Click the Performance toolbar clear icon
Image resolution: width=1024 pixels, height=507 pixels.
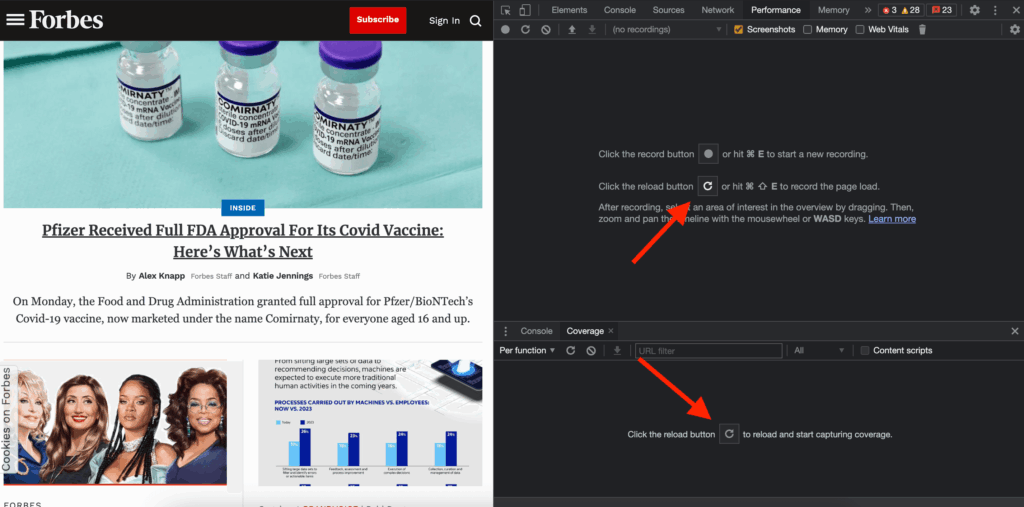click(546, 29)
